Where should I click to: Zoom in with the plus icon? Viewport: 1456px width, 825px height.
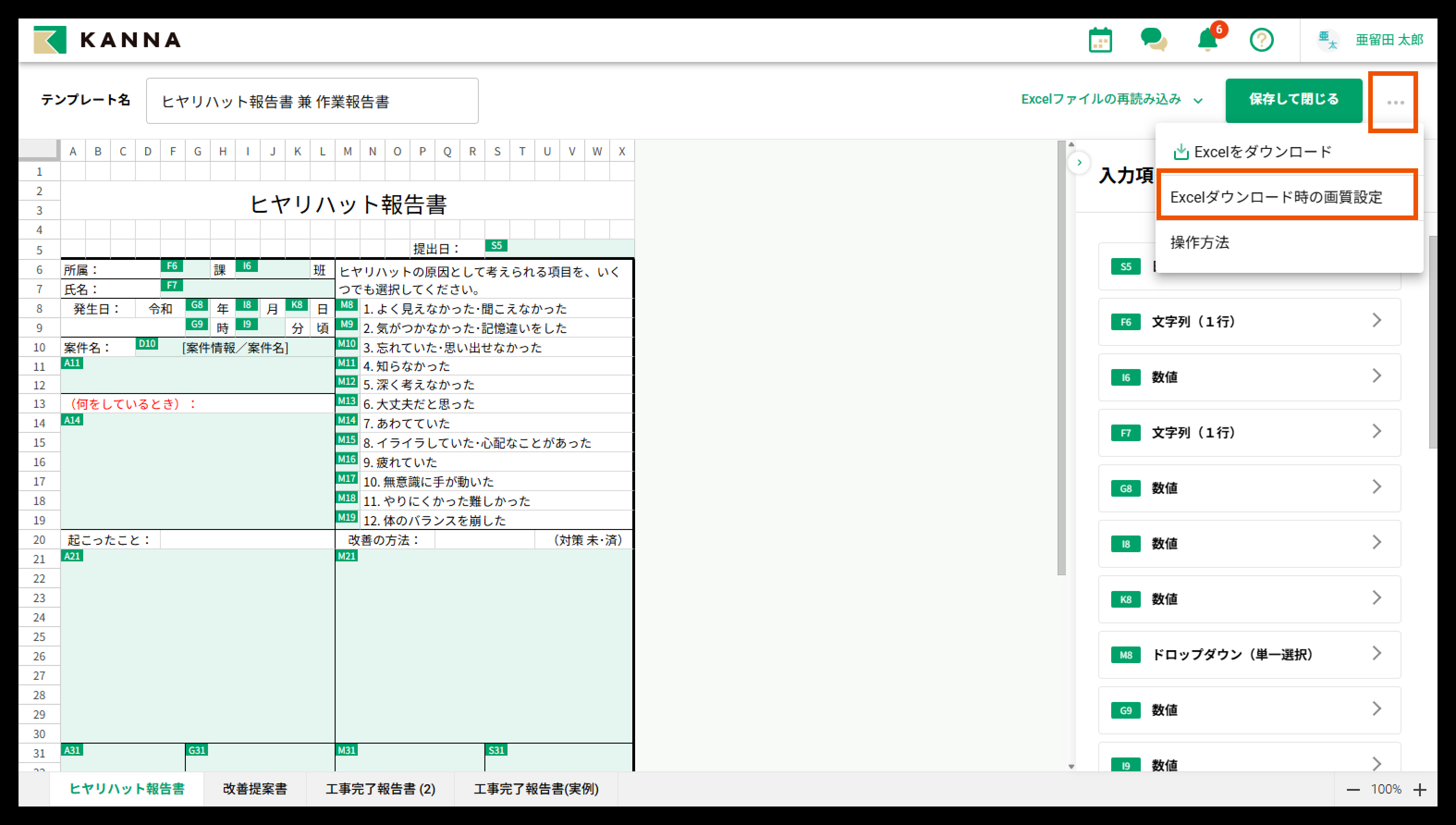1419,790
